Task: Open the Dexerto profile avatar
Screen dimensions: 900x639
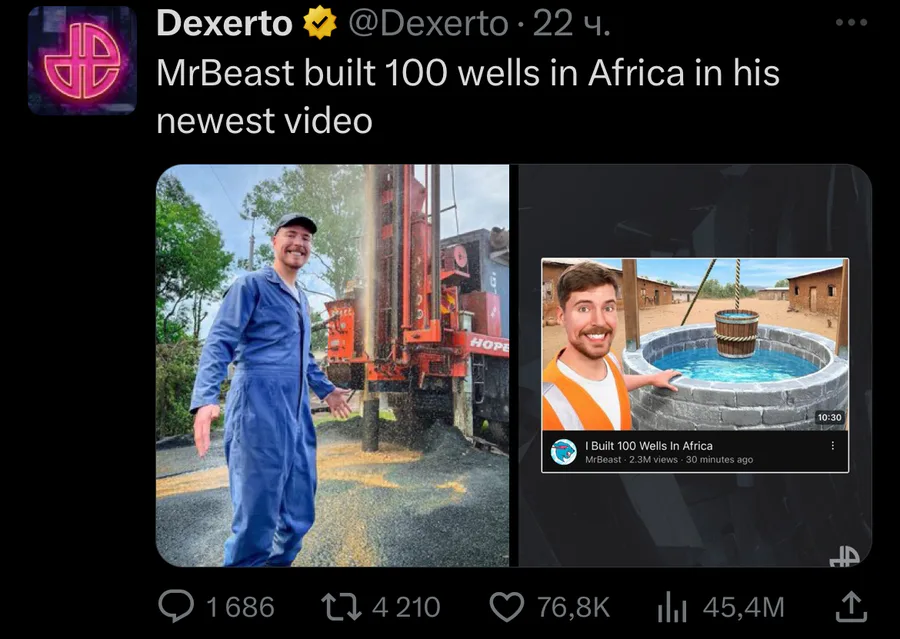Action: click(82, 60)
